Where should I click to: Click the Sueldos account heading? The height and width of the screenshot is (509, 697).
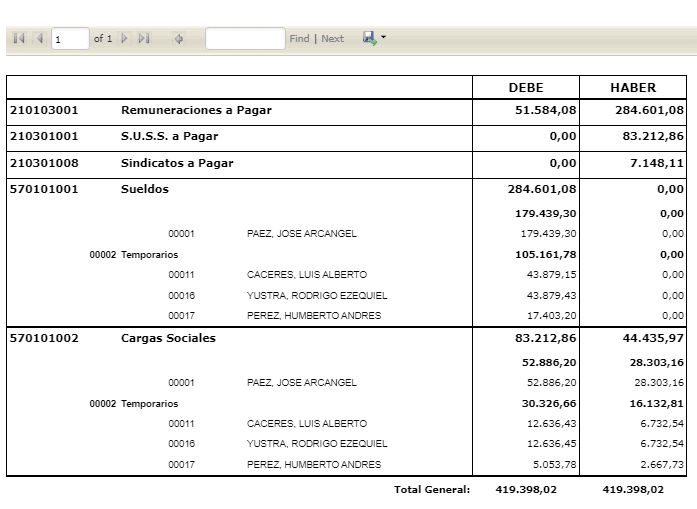145,189
